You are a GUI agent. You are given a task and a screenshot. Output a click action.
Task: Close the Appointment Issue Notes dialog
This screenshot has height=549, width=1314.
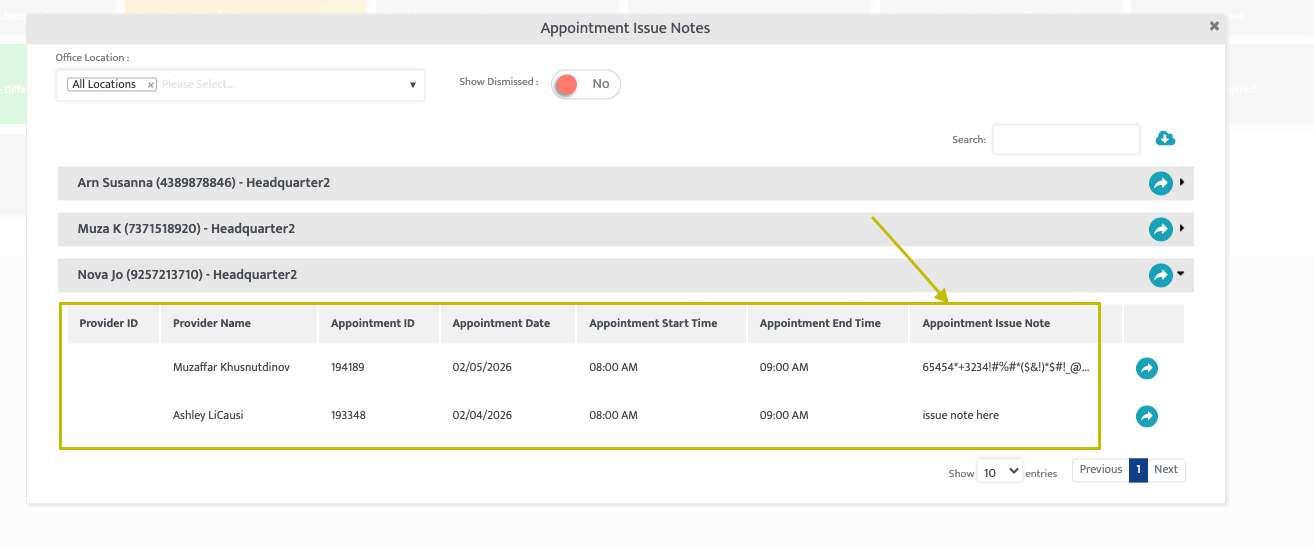[1214, 27]
